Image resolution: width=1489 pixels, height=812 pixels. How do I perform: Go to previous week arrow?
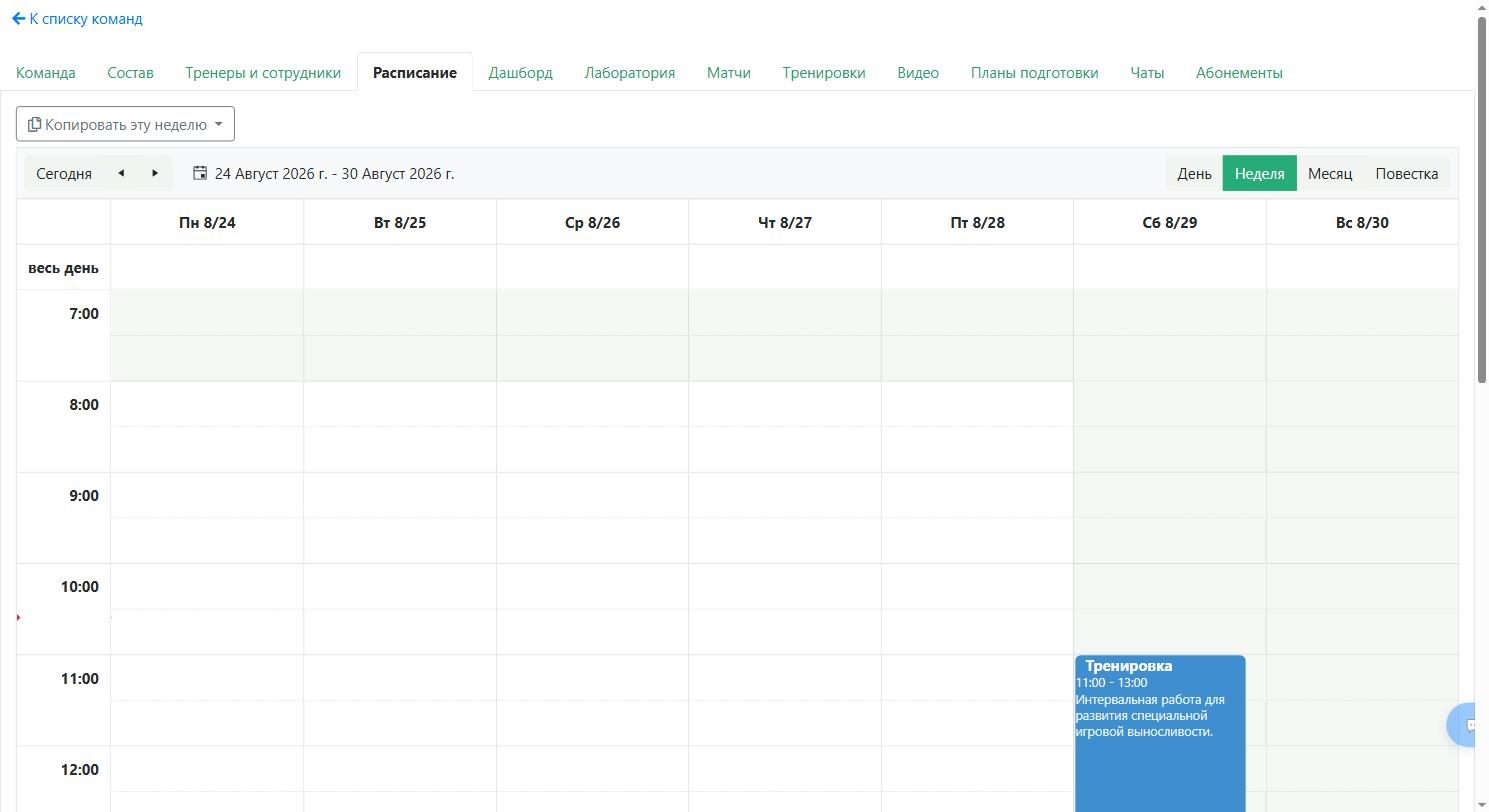121,173
